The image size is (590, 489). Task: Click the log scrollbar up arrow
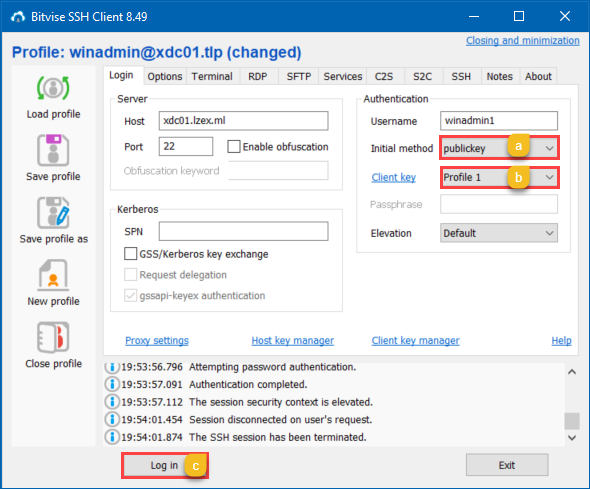[x=572, y=372]
